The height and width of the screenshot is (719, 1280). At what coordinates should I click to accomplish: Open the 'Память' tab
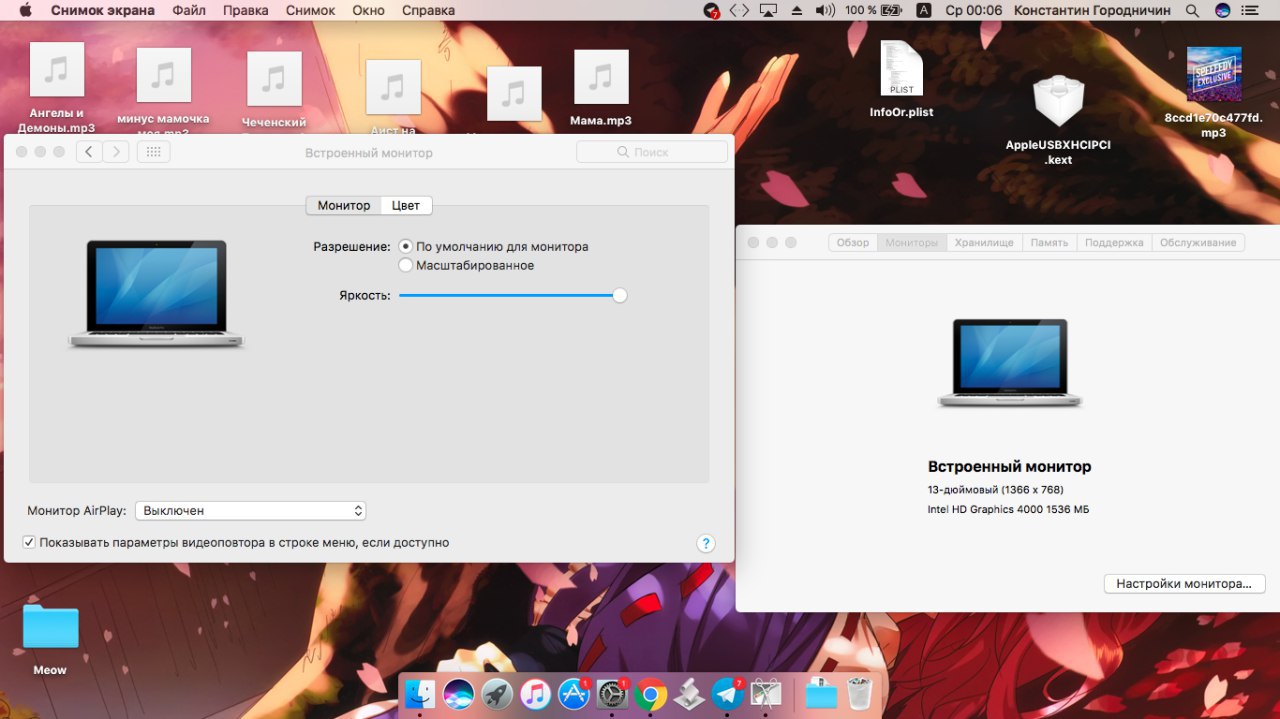[1049, 242]
